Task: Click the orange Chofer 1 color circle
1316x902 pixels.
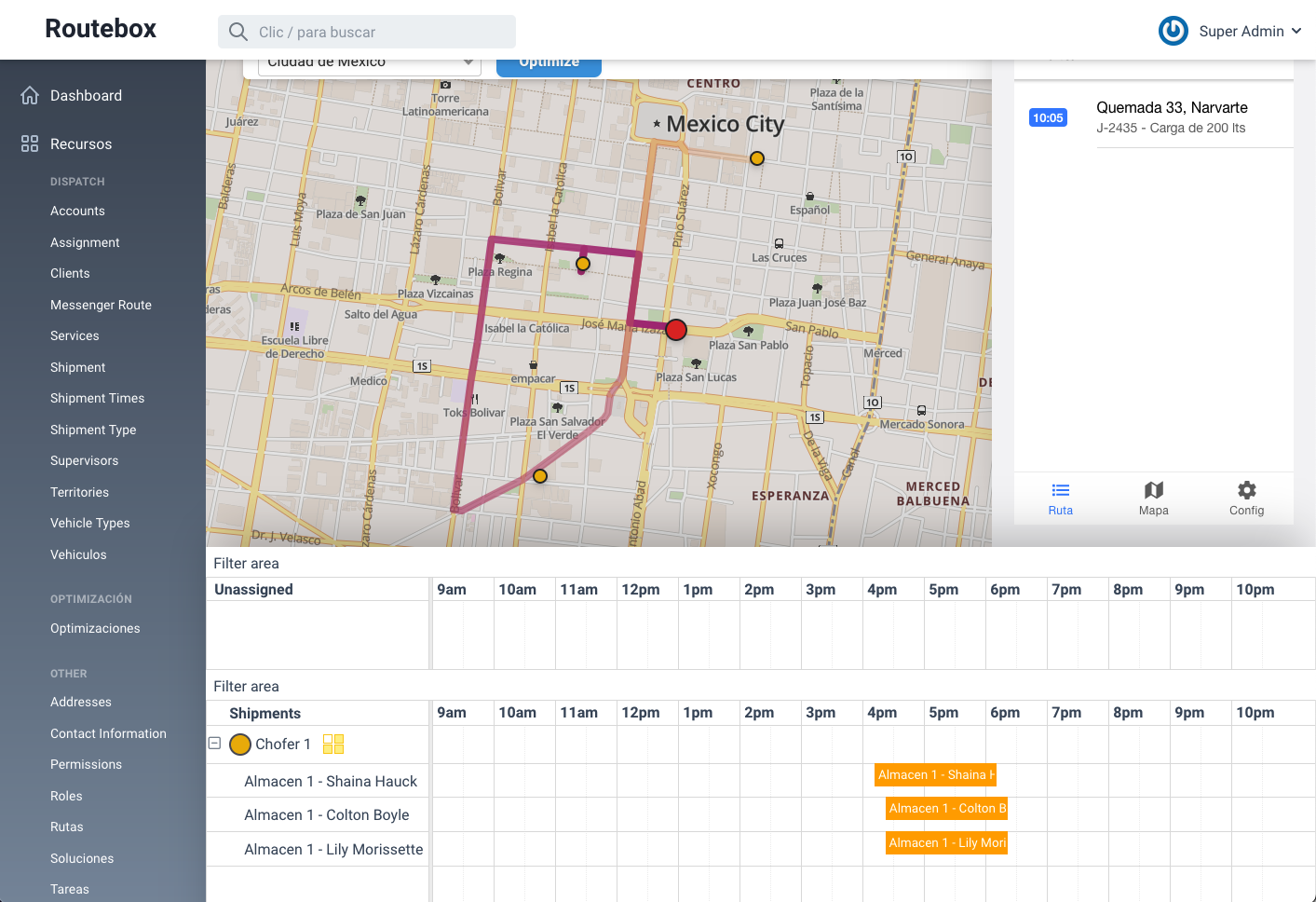Action: 240,745
